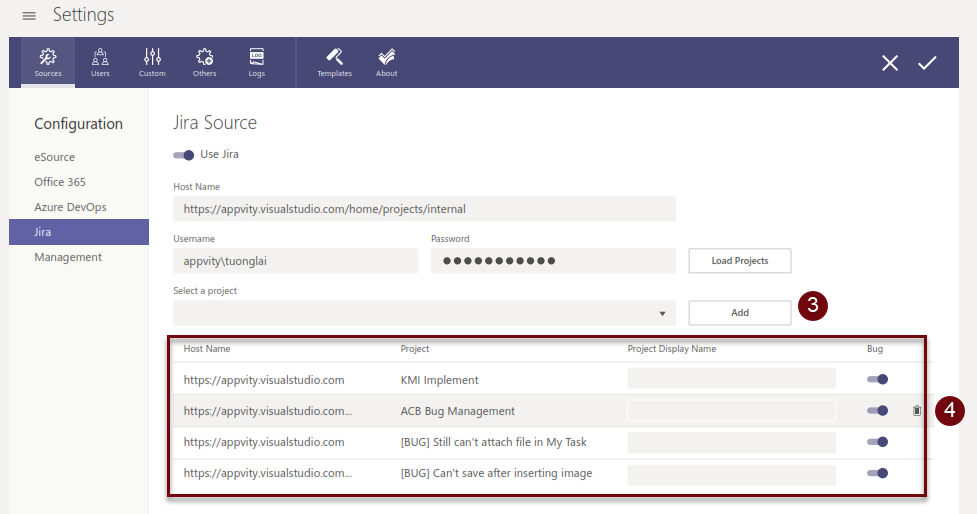Image resolution: width=977 pixels, height=514 pixels.
Task: Select Azure DevOps in Configuration list
Action: pos(70,207)
